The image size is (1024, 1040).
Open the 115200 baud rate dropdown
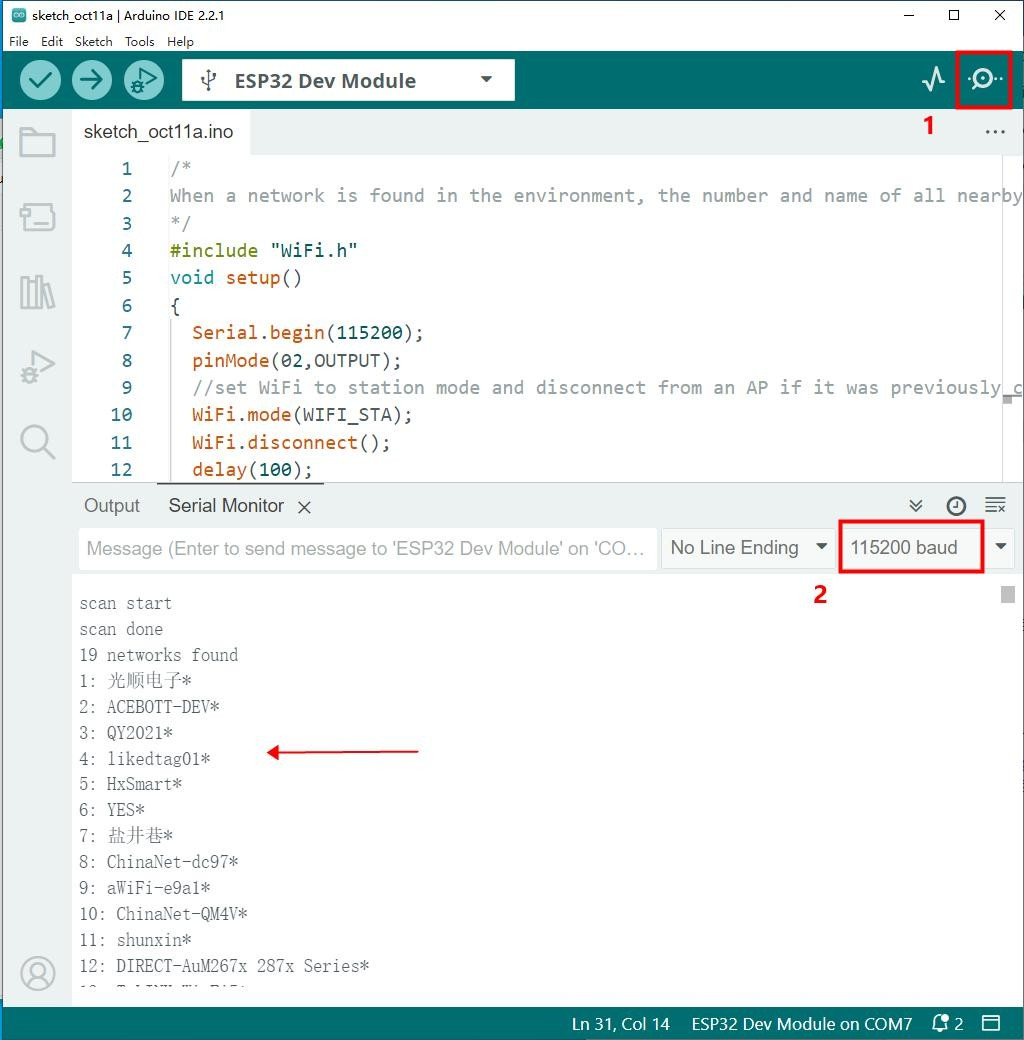(x=927, y=548)
